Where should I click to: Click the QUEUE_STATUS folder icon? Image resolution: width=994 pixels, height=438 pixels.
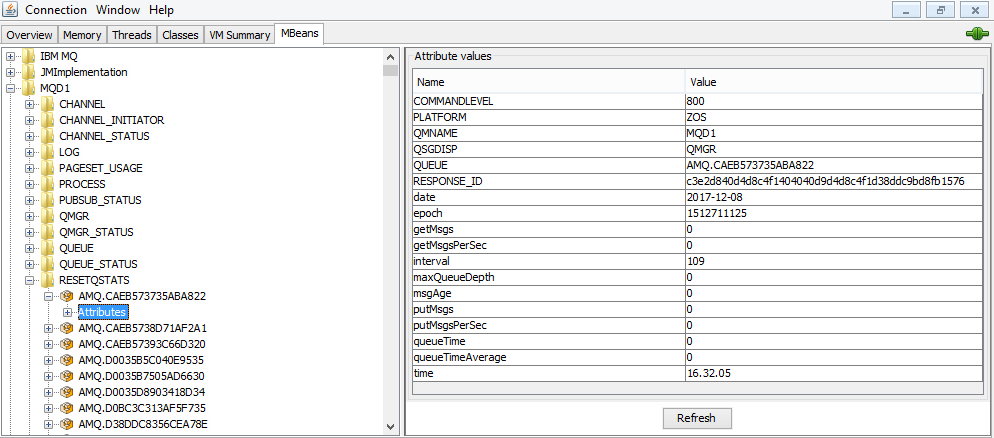point(48,264)
